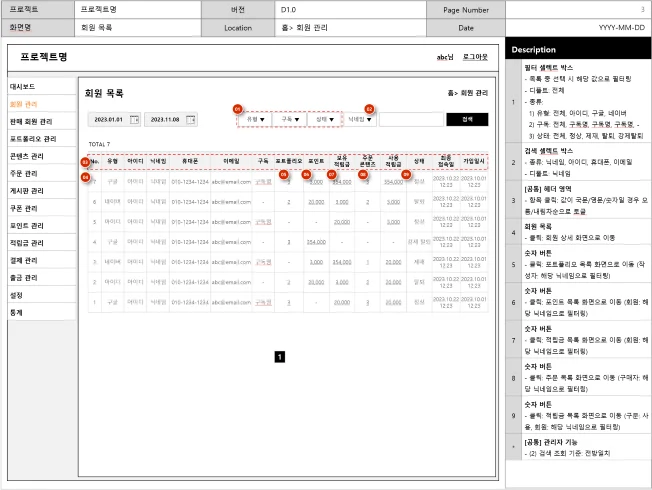
Task: Click the 회원 목록 page heading
Action: click(104, 93)
